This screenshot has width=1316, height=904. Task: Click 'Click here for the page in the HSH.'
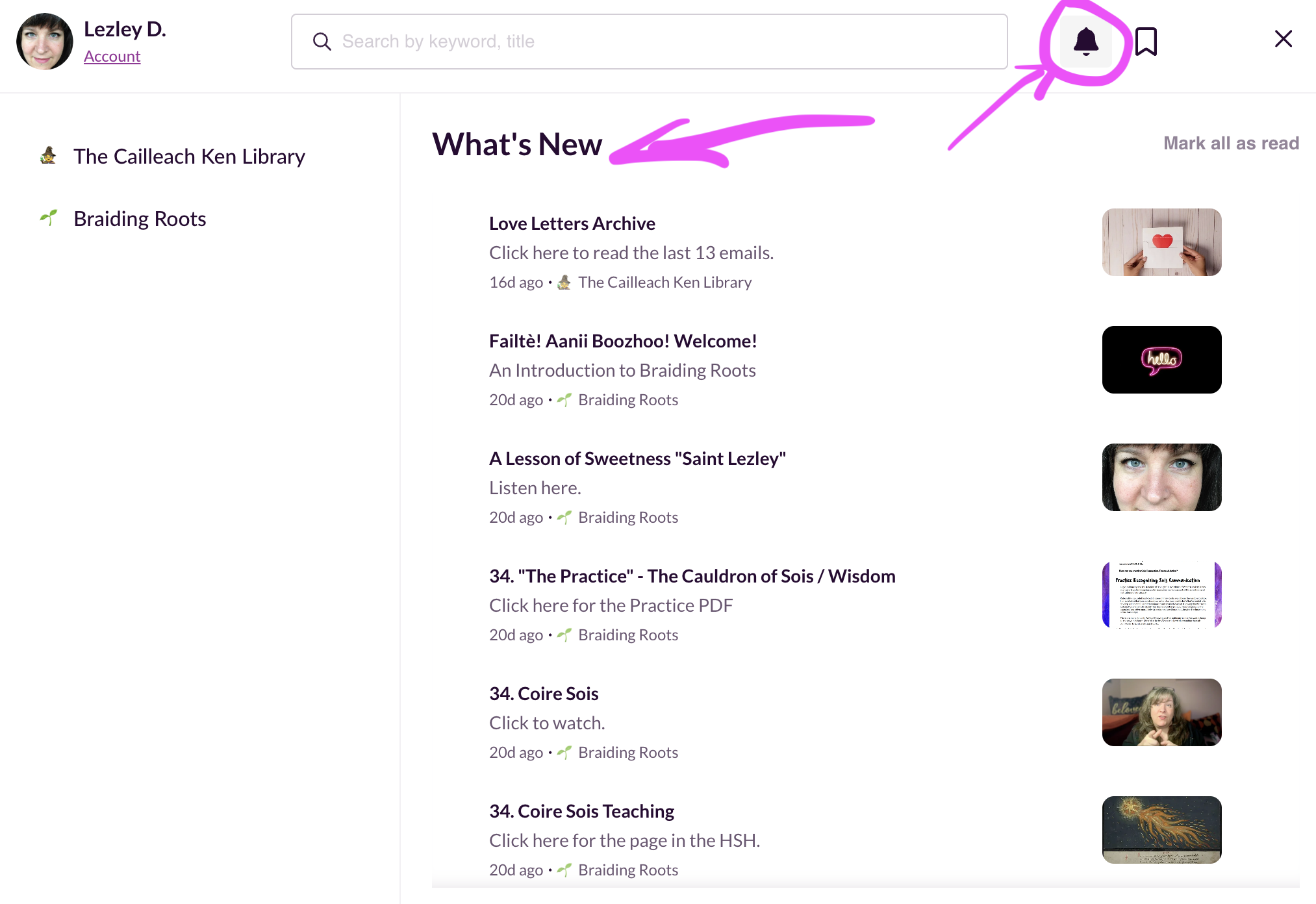point(624,840)
